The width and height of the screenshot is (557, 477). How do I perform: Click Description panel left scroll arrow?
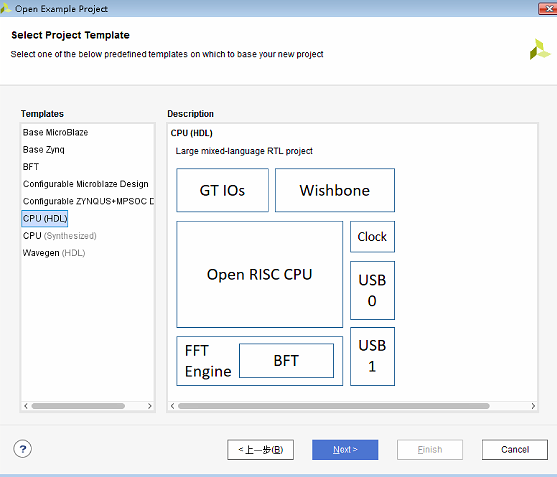[172, 406]
